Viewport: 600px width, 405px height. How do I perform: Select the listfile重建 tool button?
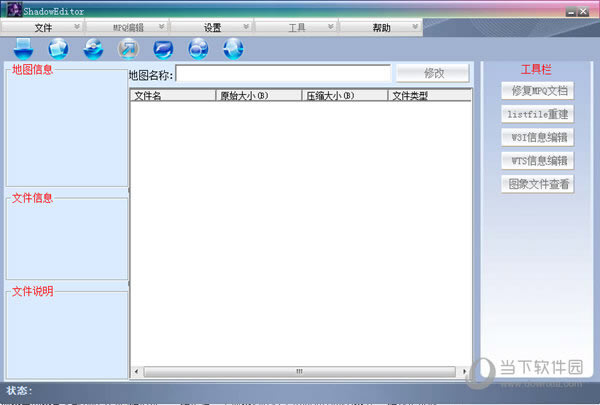[x=537, y=115]
